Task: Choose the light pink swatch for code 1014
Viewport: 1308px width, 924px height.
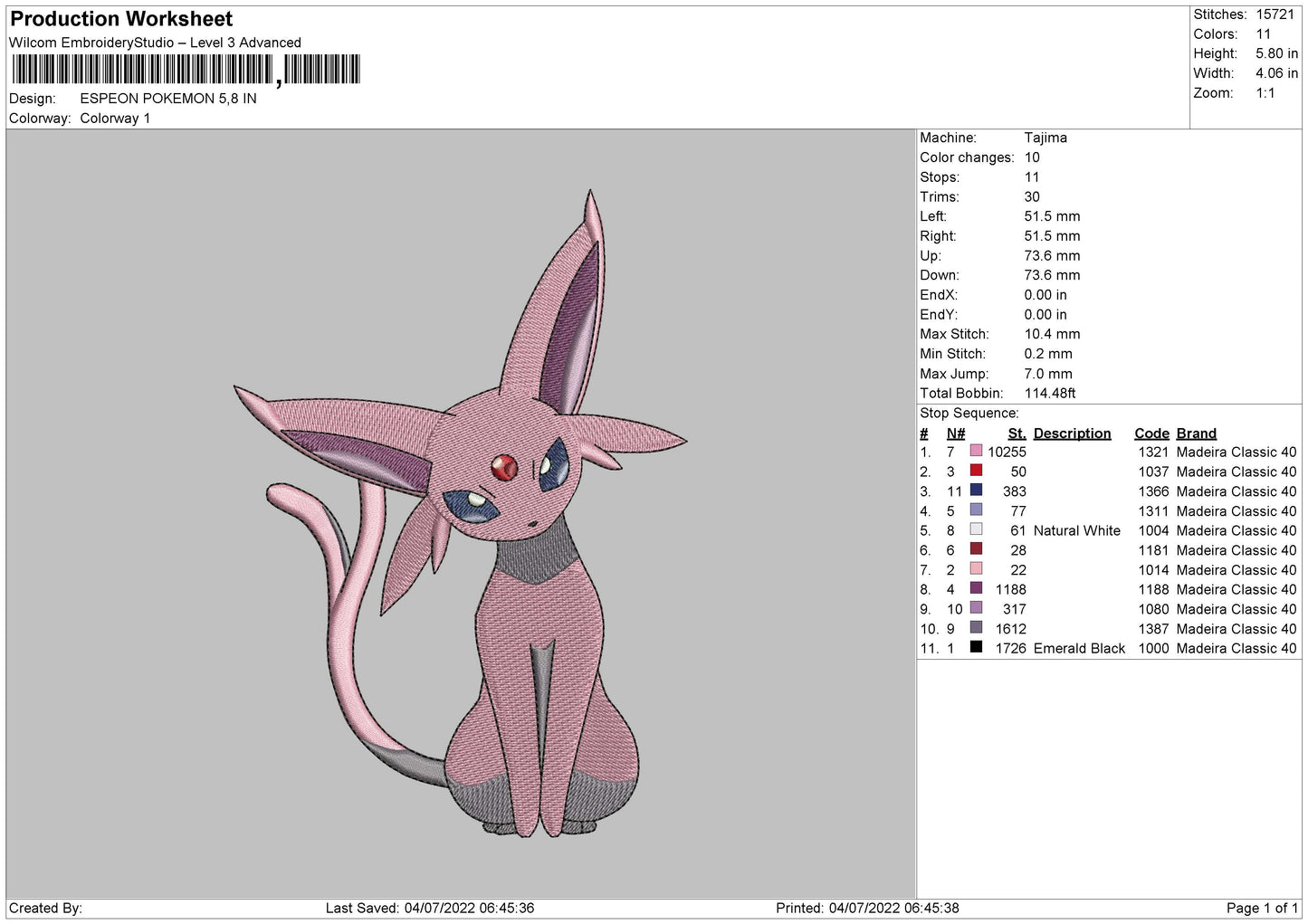Action: pyautogui.click(x=976, y=568)
